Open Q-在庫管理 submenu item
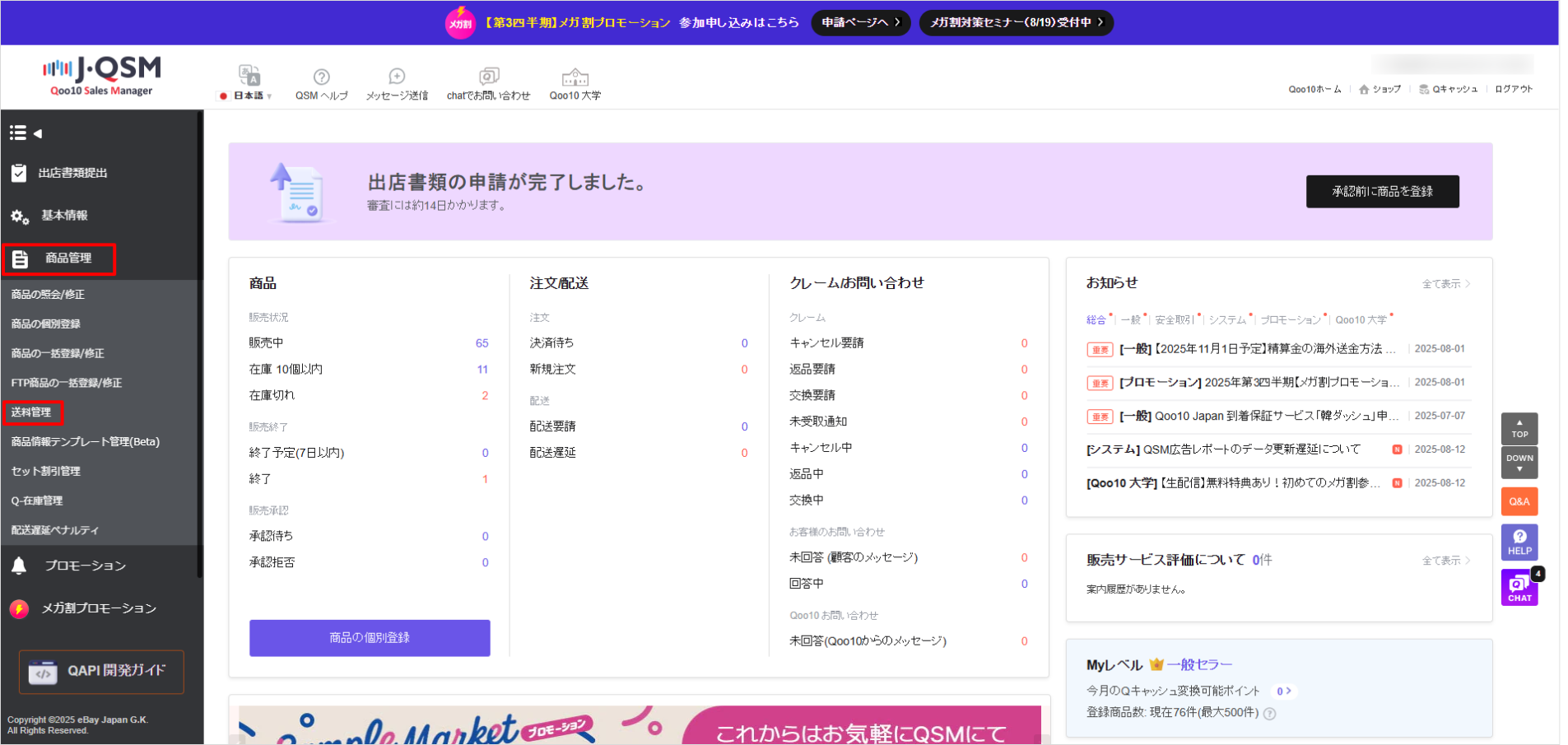Image resolution: width=1568 pixels, height=745 pixels. [x=36, y=501]
